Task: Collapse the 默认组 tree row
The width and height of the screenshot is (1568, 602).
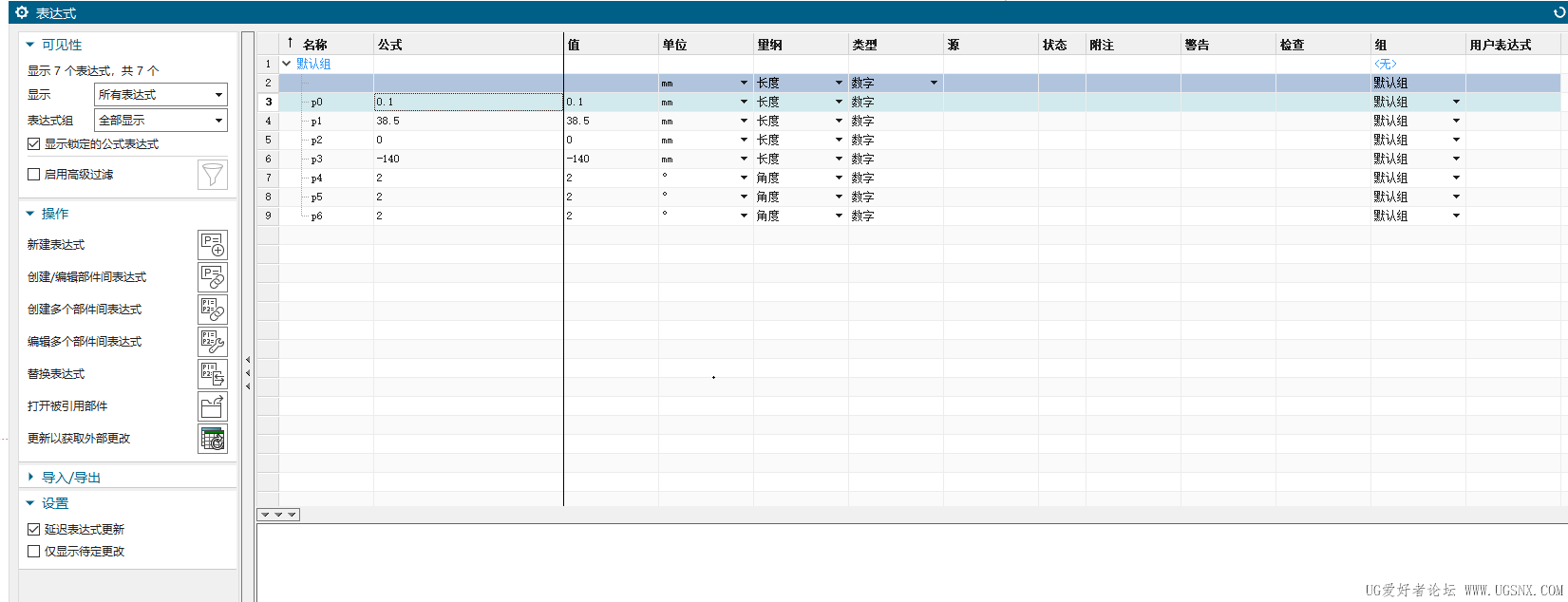Action: (287, 64)
